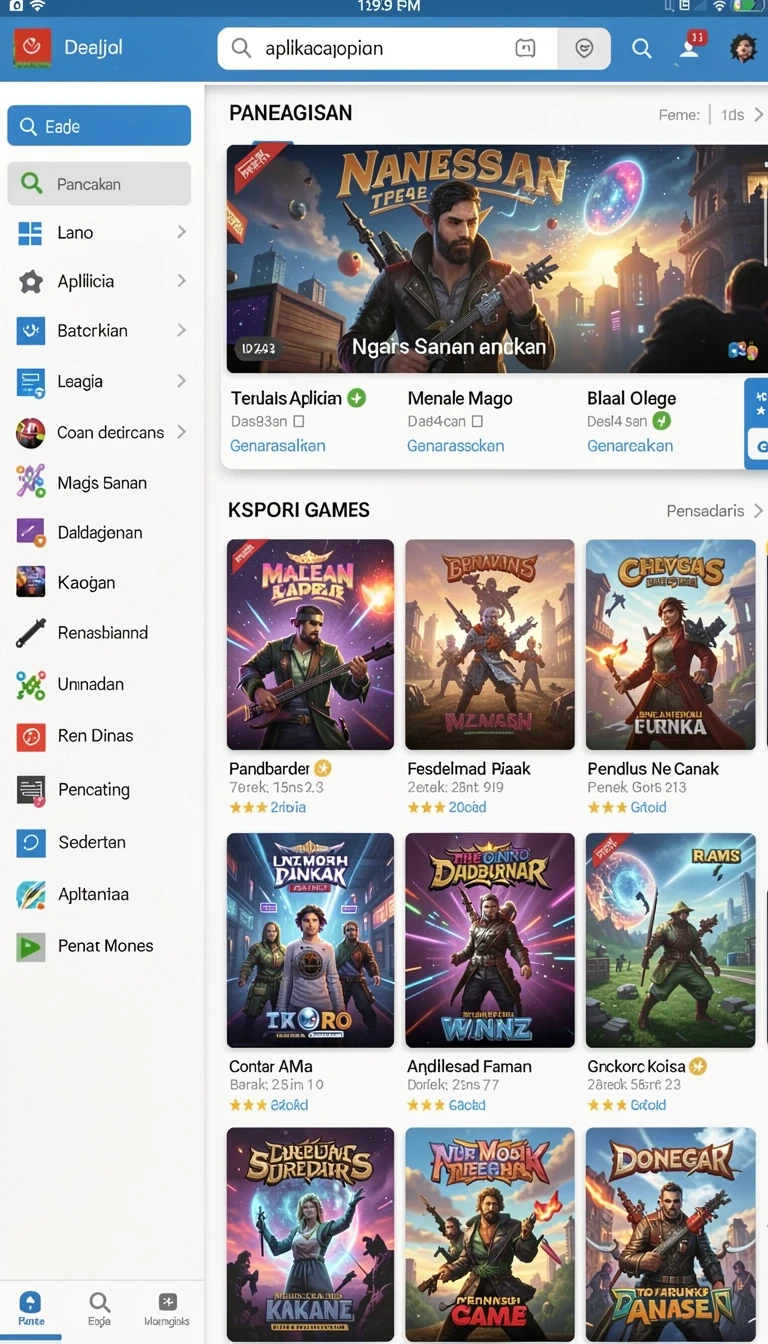Click the blue Eade search button
Viewport: 768px width, 1344px height.
point(99,126)
